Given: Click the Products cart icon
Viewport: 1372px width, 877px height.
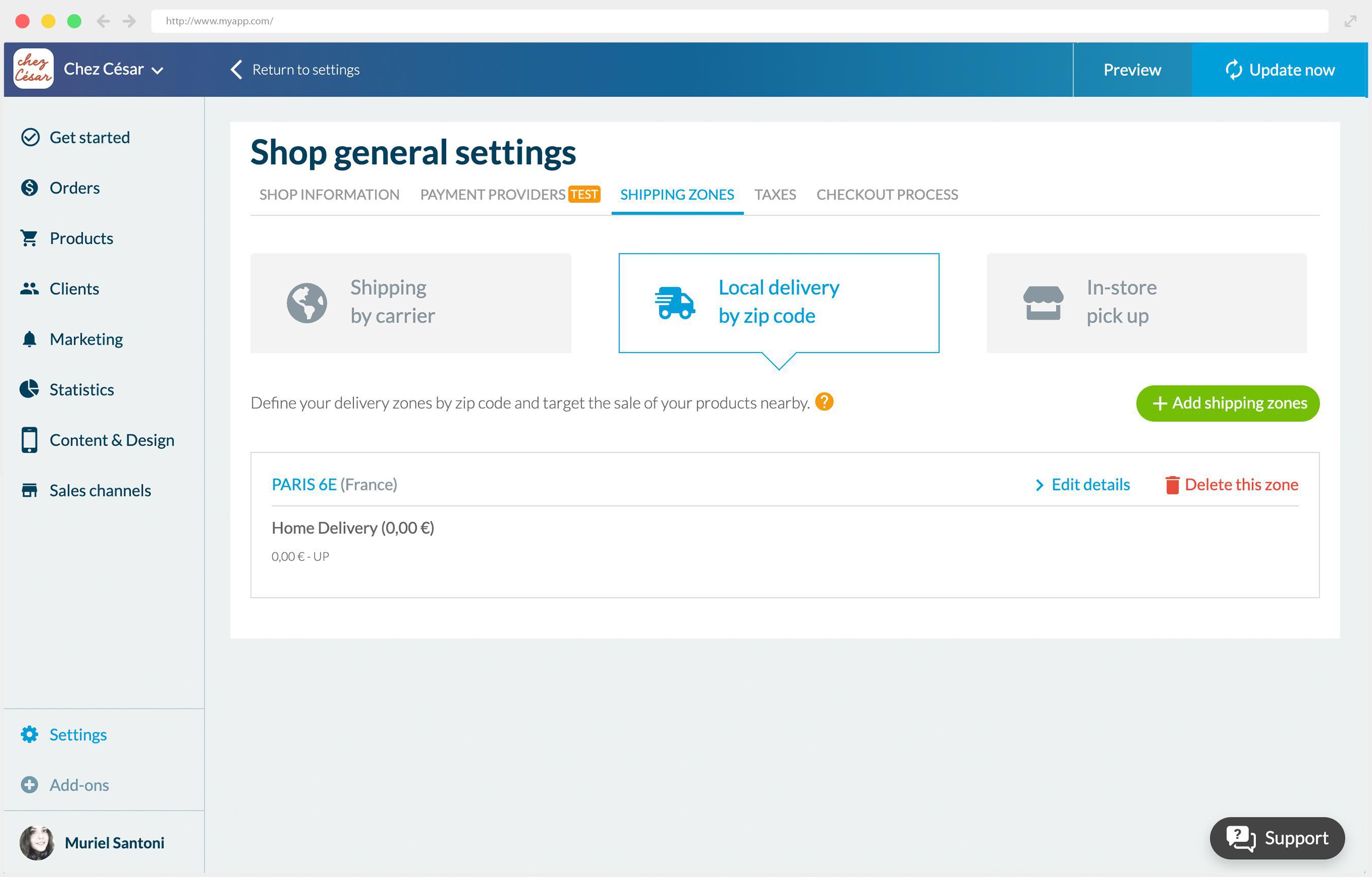Looking at the screenshot, I should tap(29, 238).
